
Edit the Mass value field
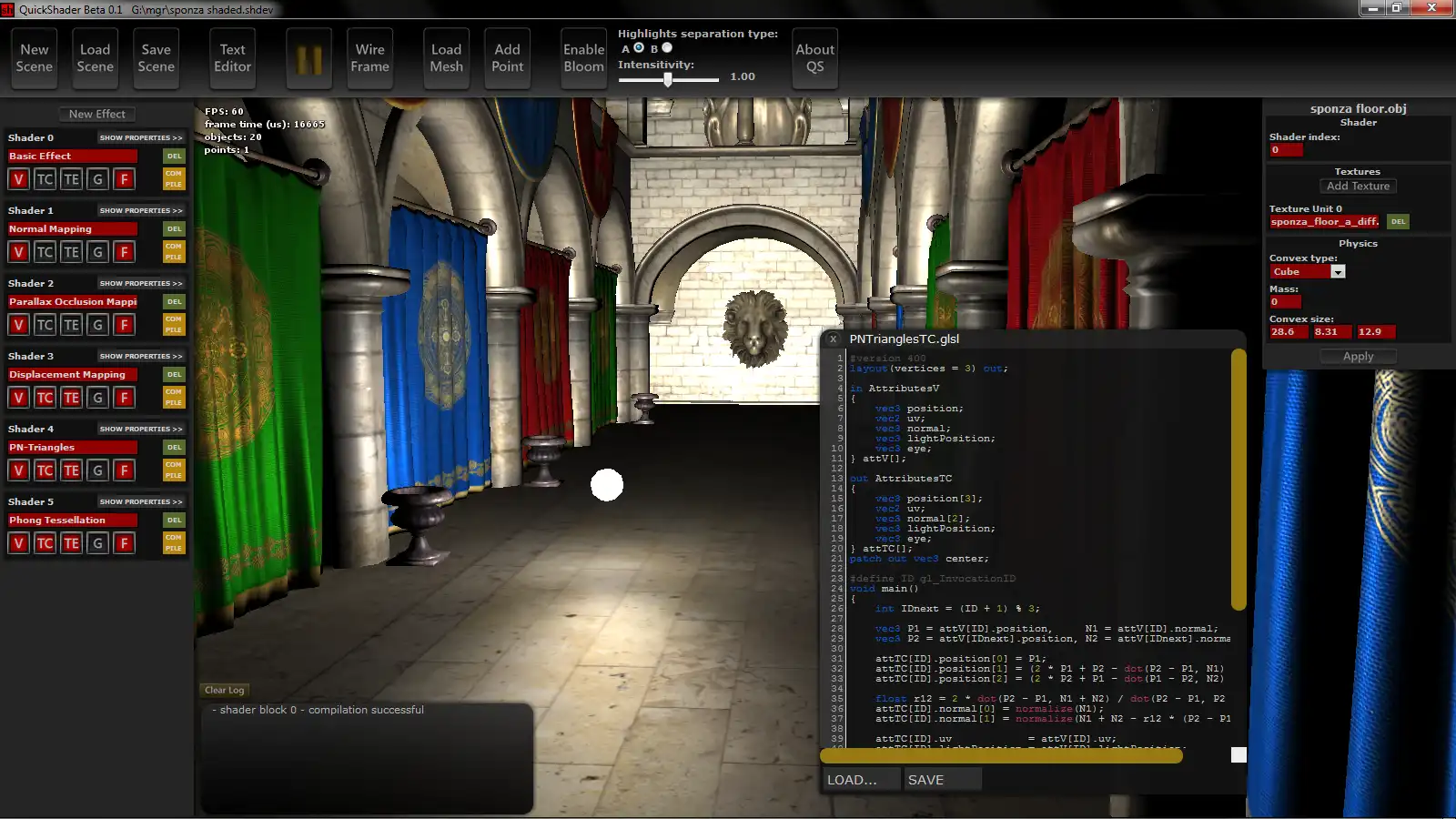point(1286,302)
